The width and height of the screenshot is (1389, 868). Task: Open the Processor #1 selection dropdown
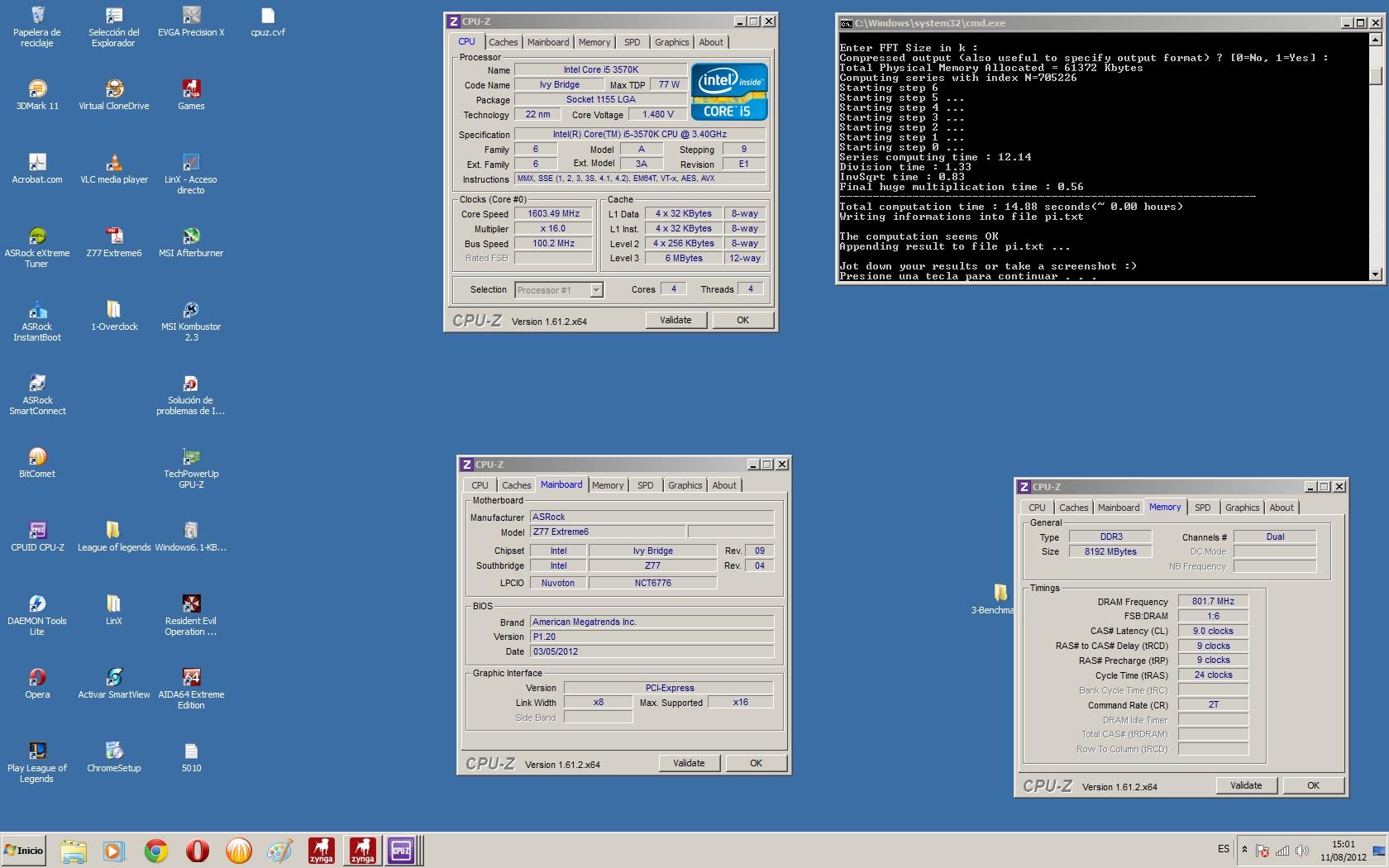click(559, 290)
